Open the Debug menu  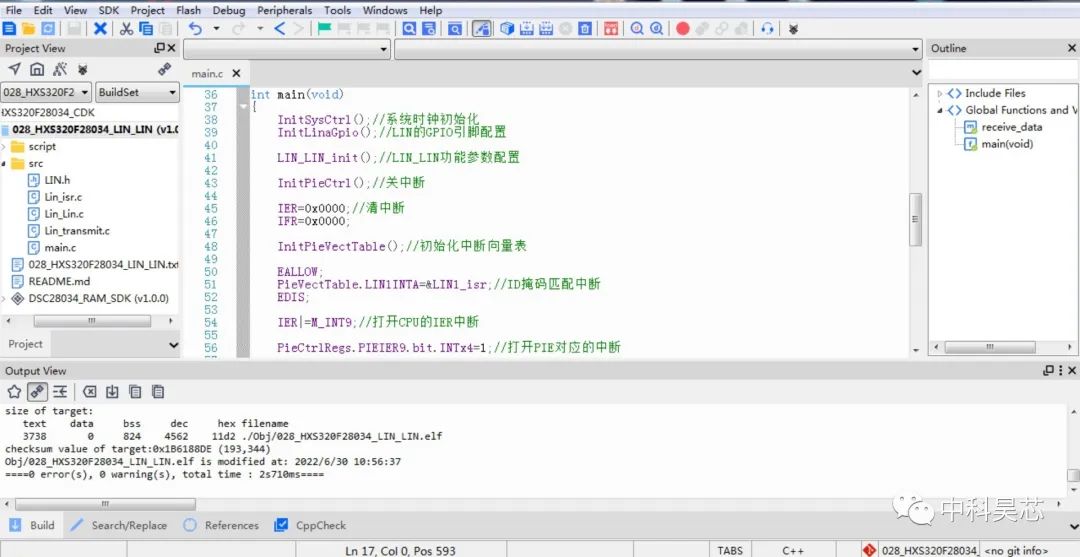(229, 10)
